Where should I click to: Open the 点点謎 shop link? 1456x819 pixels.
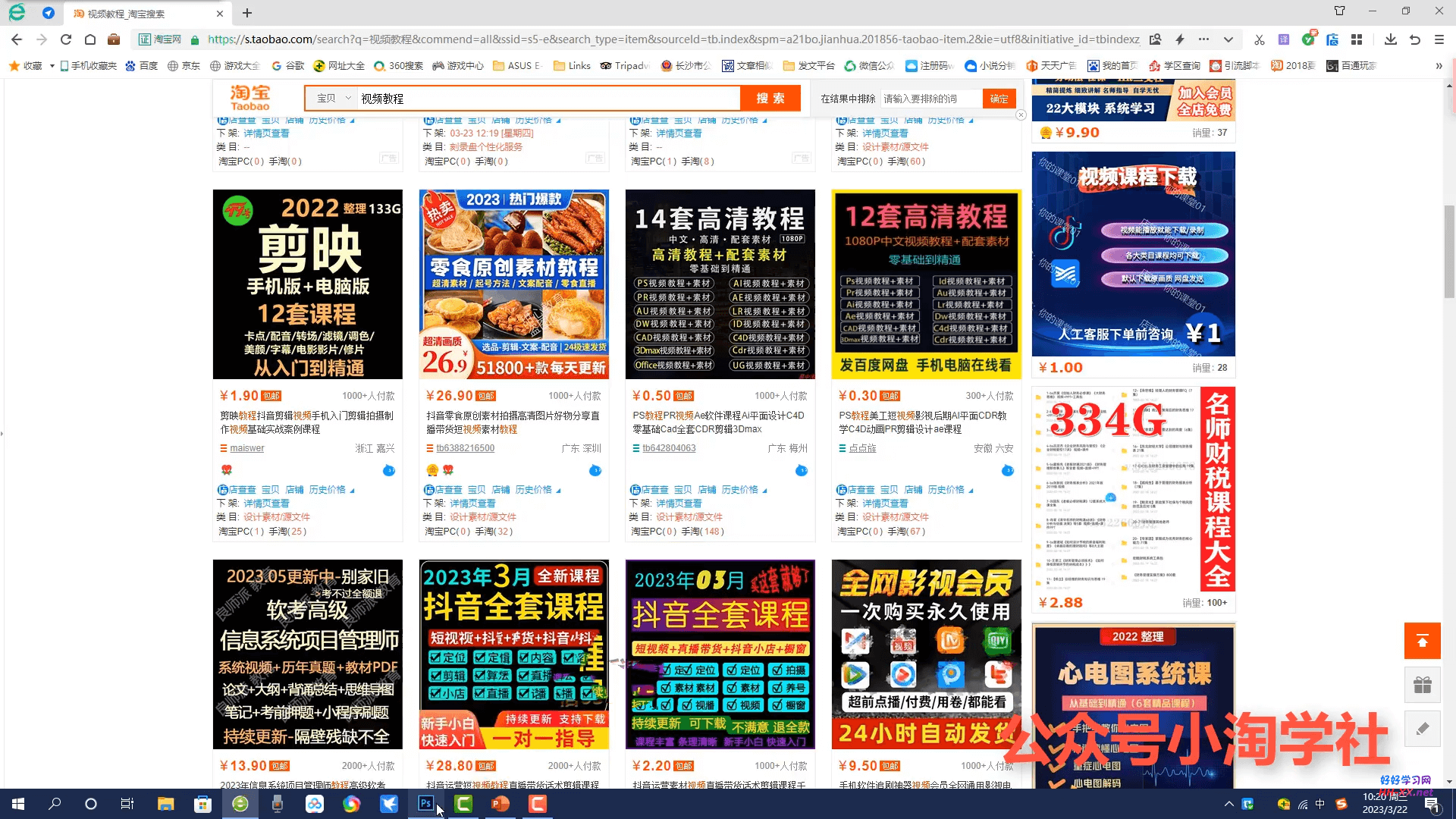tap(862, 448)
